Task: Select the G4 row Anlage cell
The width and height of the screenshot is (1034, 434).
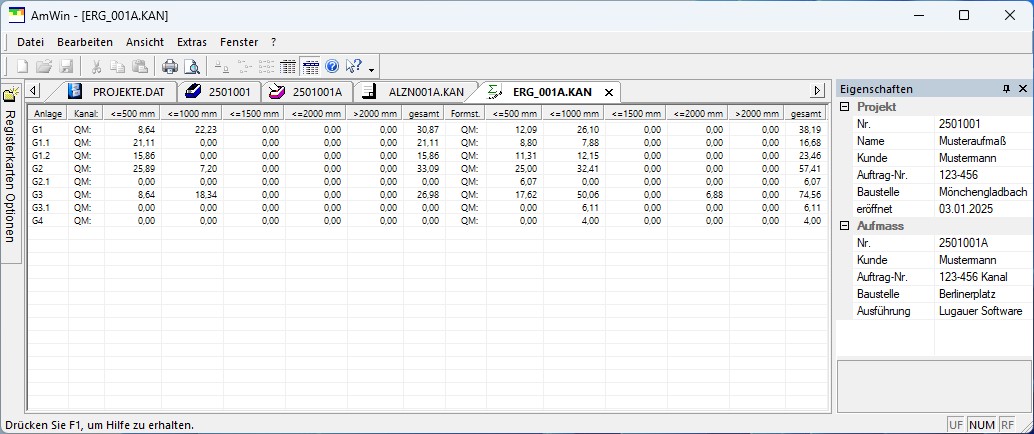Action: 48,220
